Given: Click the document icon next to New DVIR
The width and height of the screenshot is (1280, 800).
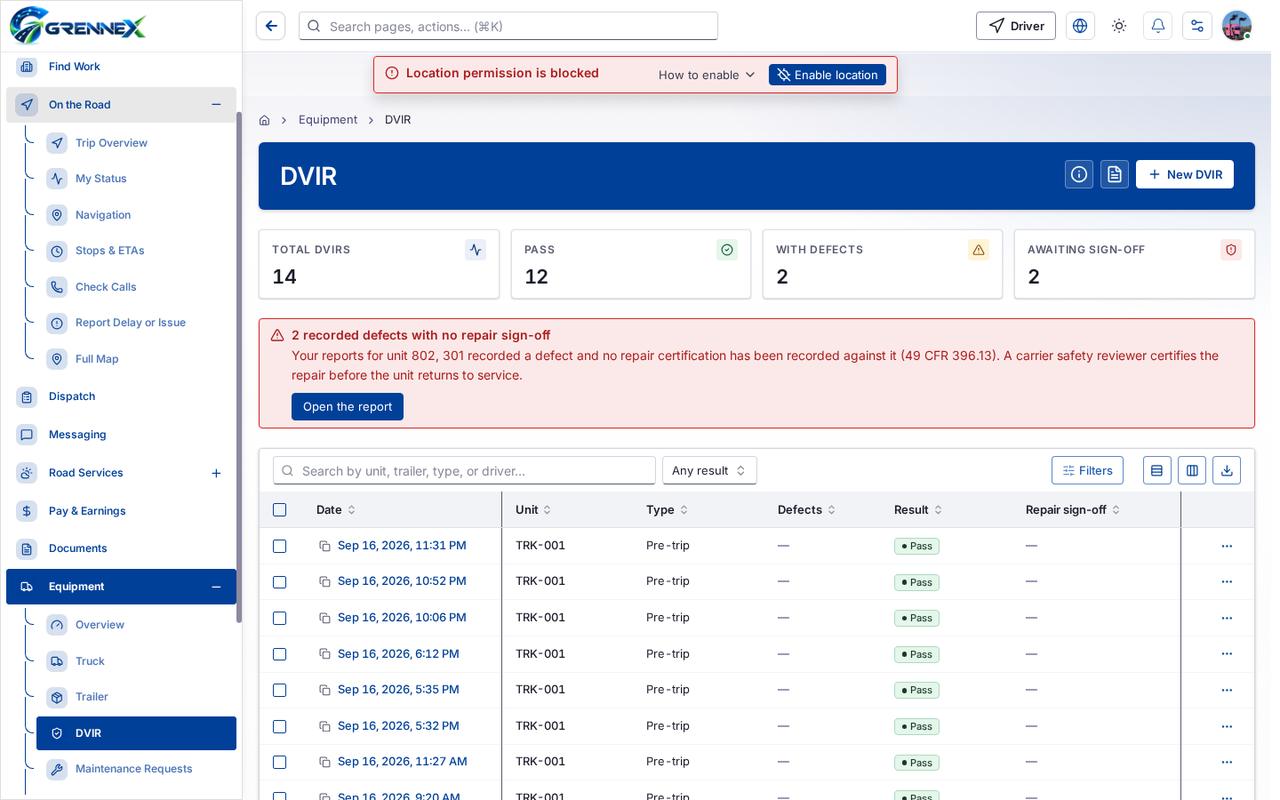Looking at the screenshot, I should point(1115,174).
